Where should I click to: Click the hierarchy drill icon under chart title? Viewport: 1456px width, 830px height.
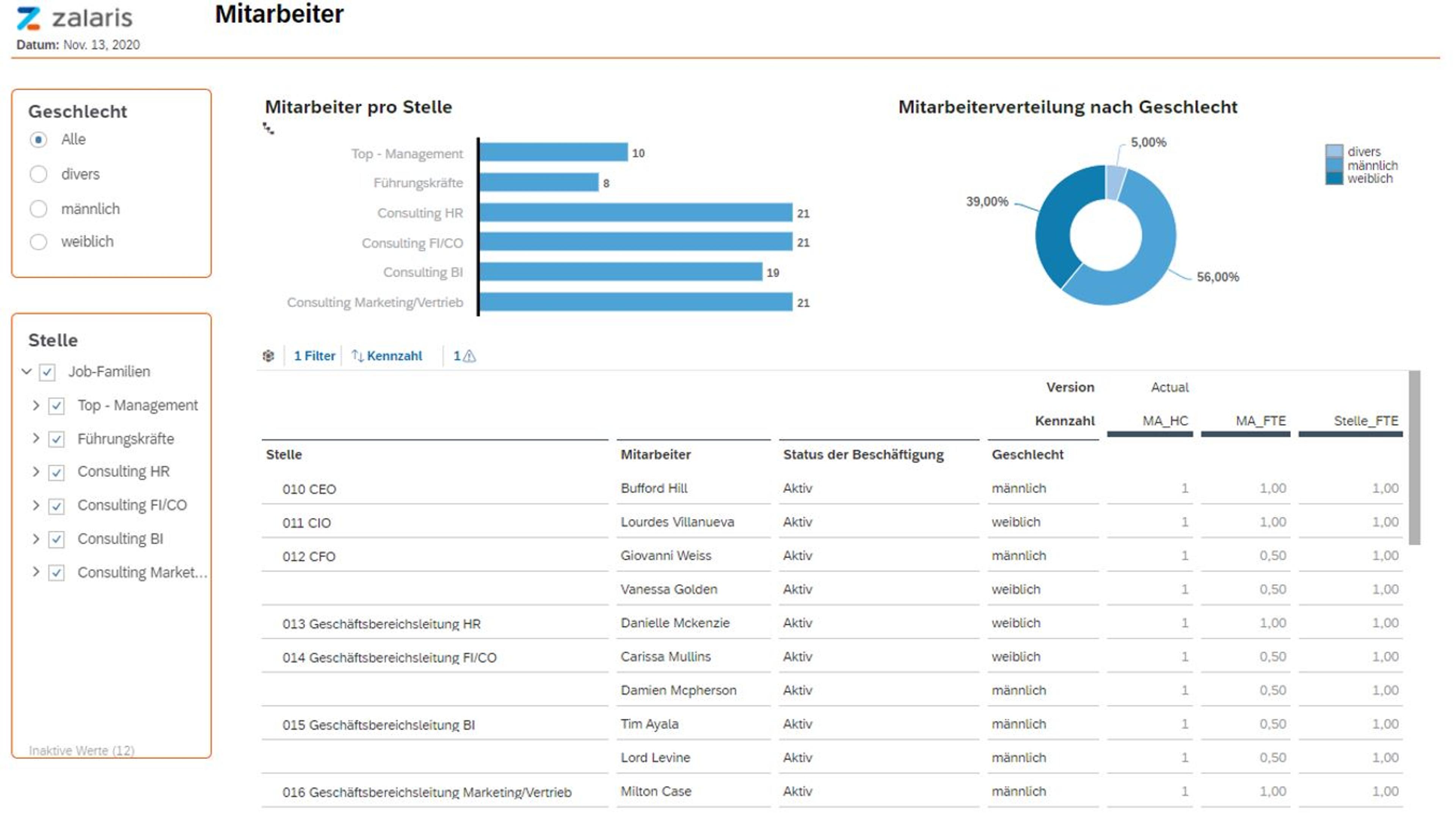[268, 129]
